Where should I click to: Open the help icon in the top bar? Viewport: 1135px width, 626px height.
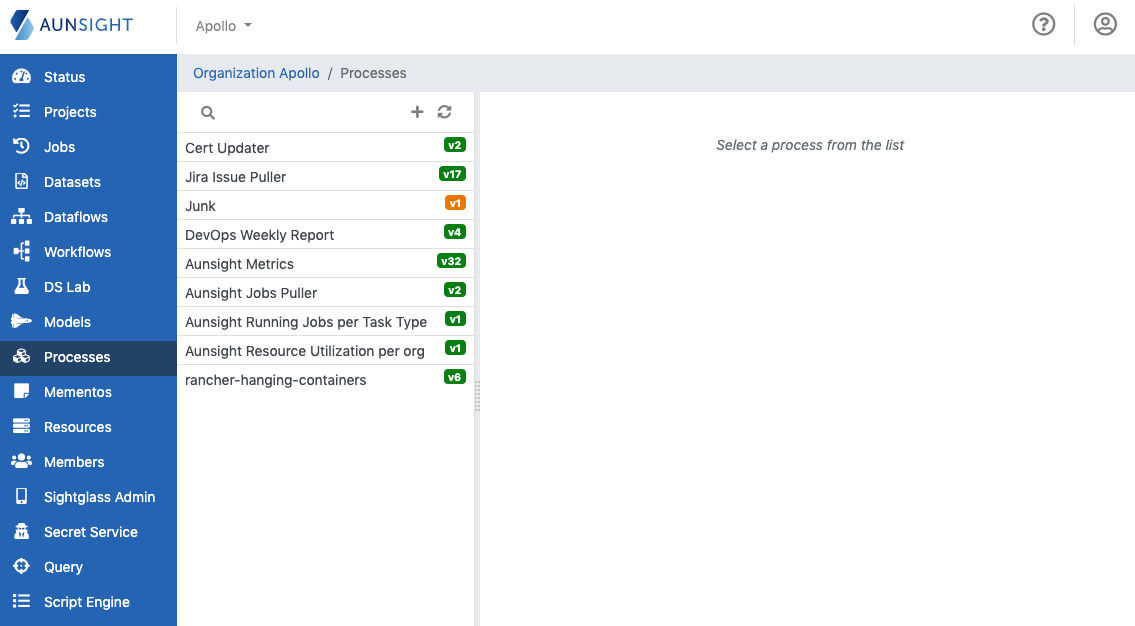coord(1043,23)
